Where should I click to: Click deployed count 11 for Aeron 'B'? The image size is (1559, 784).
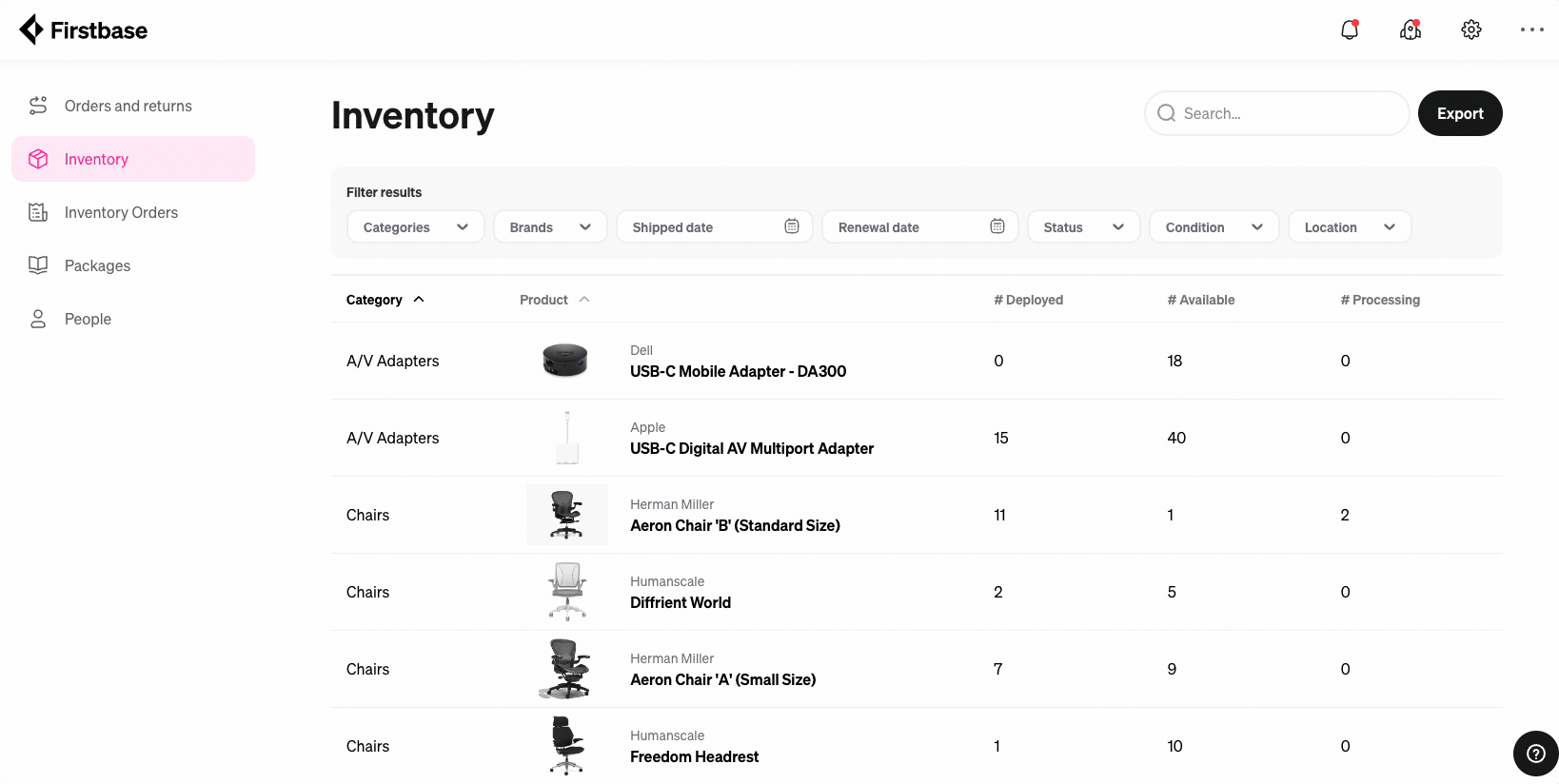pyautogui.click(x=999, y=515)
